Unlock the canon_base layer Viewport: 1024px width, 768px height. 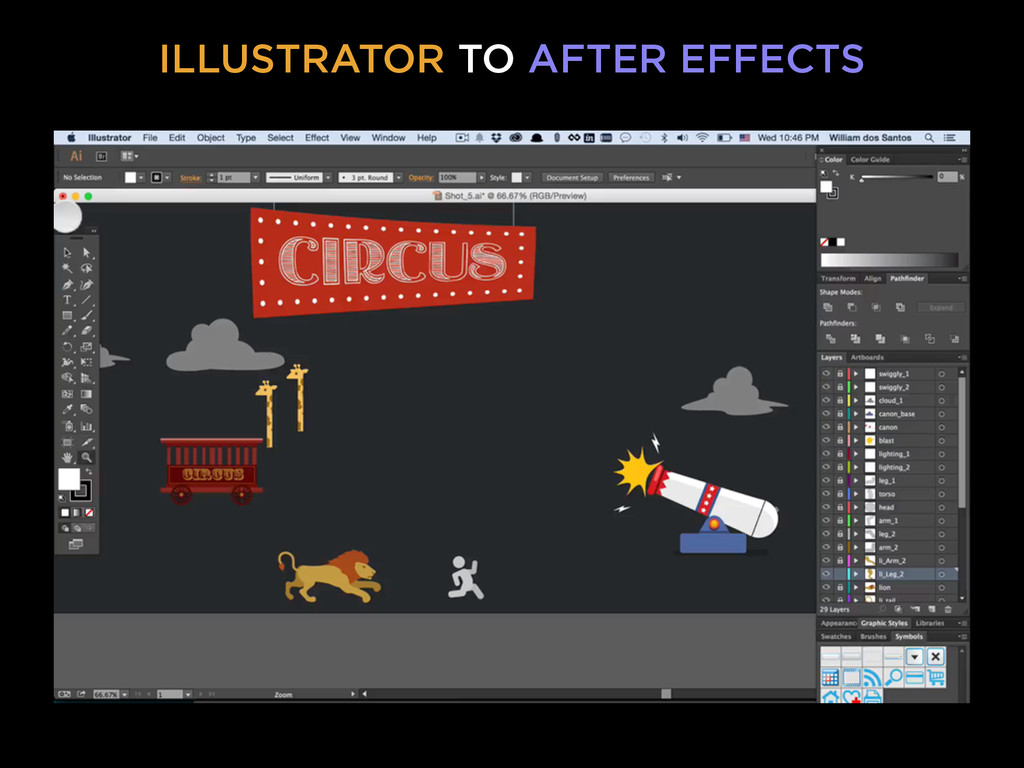pyautogui.click(x=840, y=414)
